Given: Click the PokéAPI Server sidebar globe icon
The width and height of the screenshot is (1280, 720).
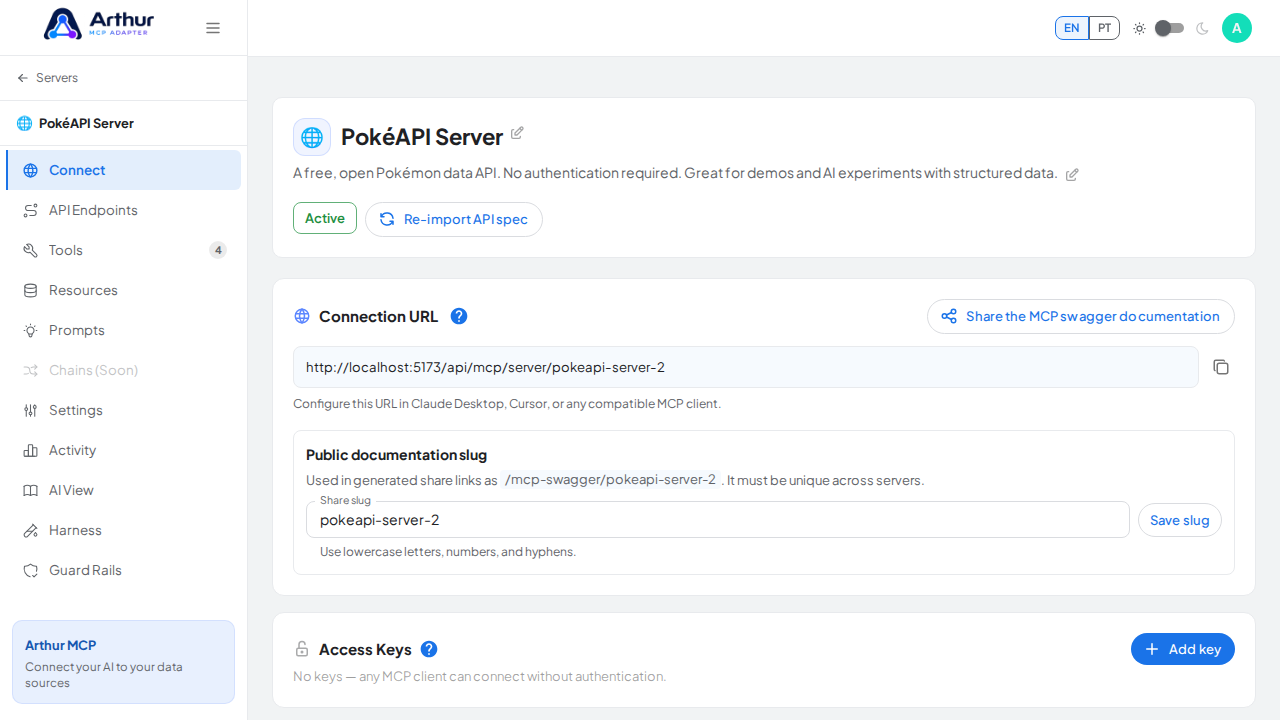Looking at the screenshot, I should (24, 123).
